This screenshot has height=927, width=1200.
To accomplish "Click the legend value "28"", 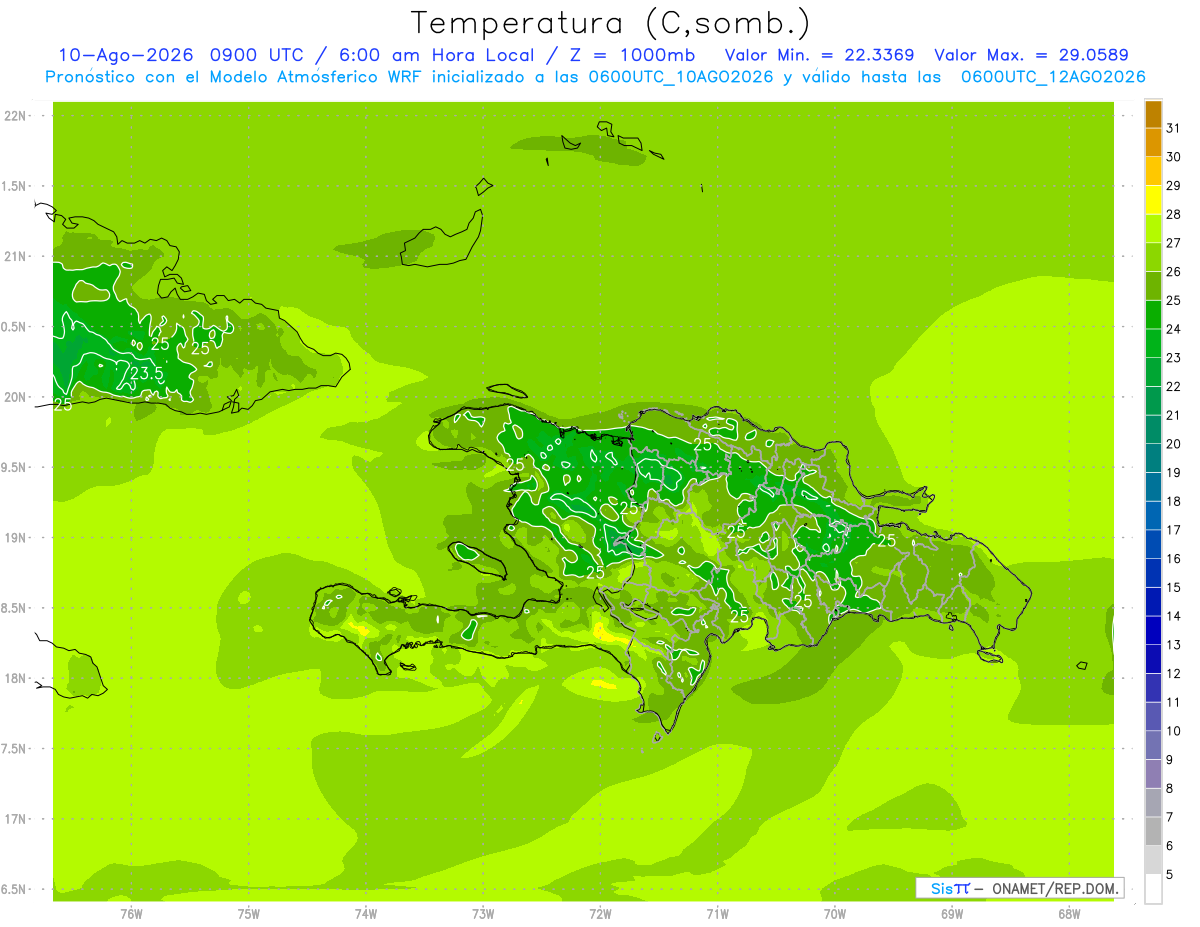I will [x=1174, y=214].
